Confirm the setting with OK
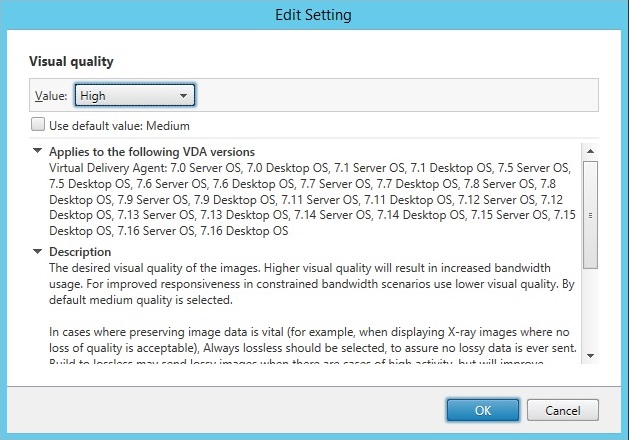This screenshot has width=629, height=440. pyautogui.click(x=483, y=410)
